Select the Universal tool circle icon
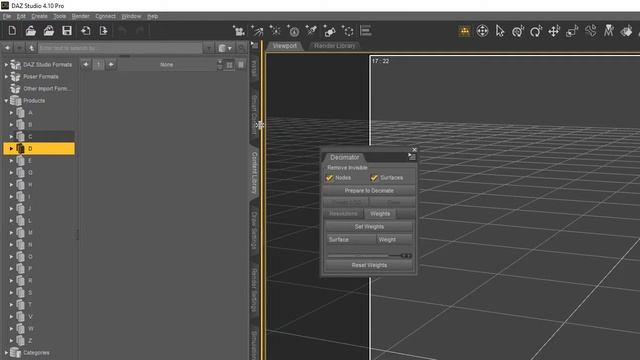The width and height of the screenshot is (640, 360). 482,31
